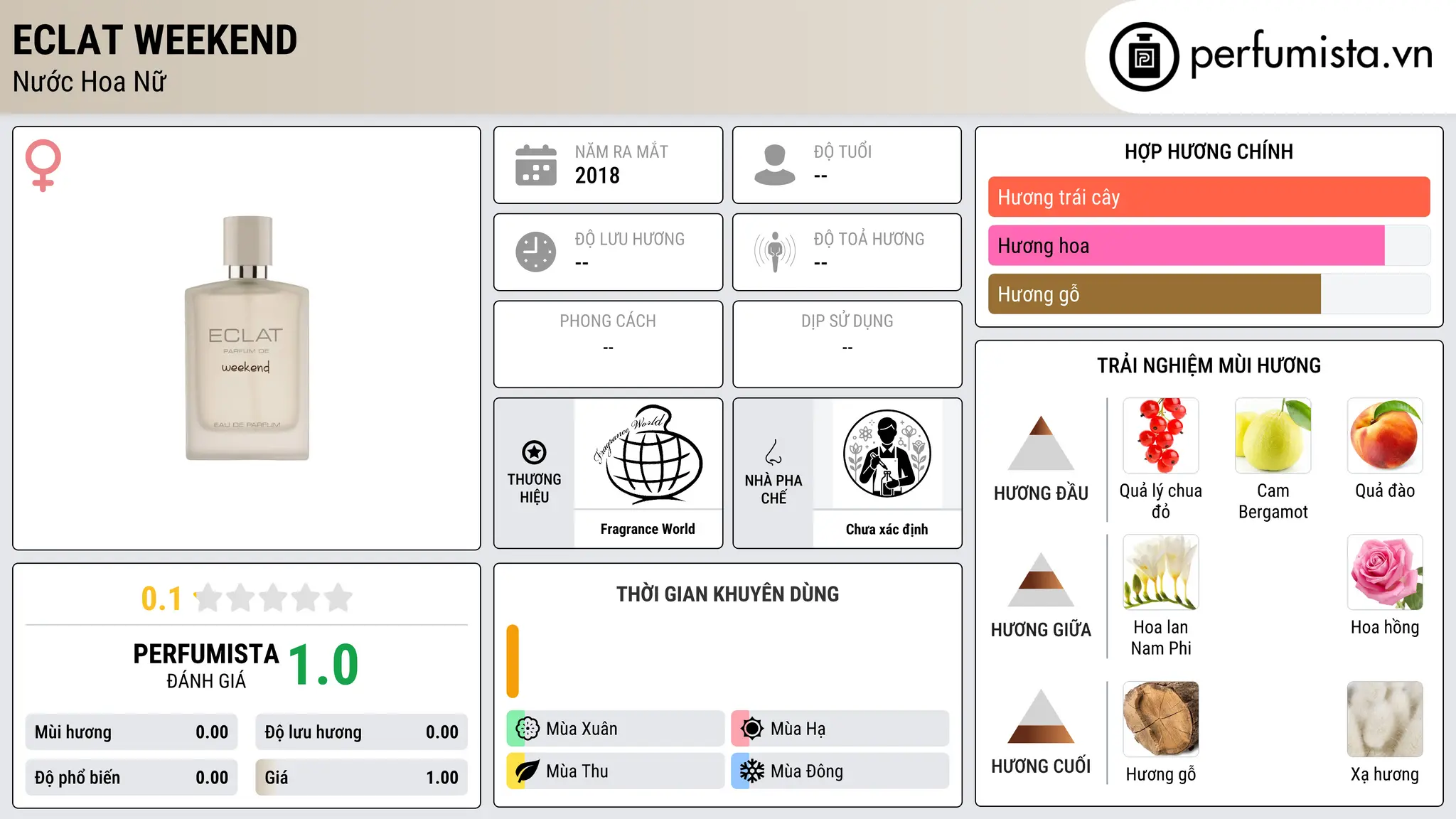
Task: Select the Xạ hương musk image
Action: click(x=1385, y=719)
